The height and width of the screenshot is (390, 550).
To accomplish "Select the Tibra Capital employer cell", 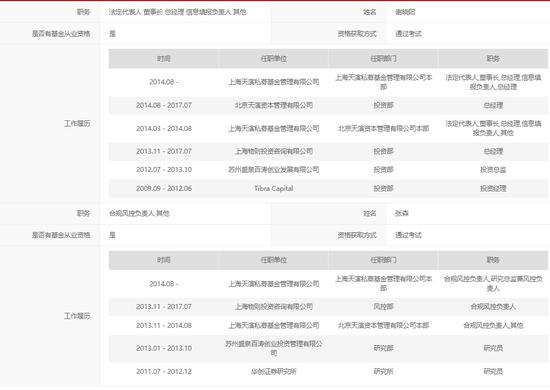I will coord(274,188).
